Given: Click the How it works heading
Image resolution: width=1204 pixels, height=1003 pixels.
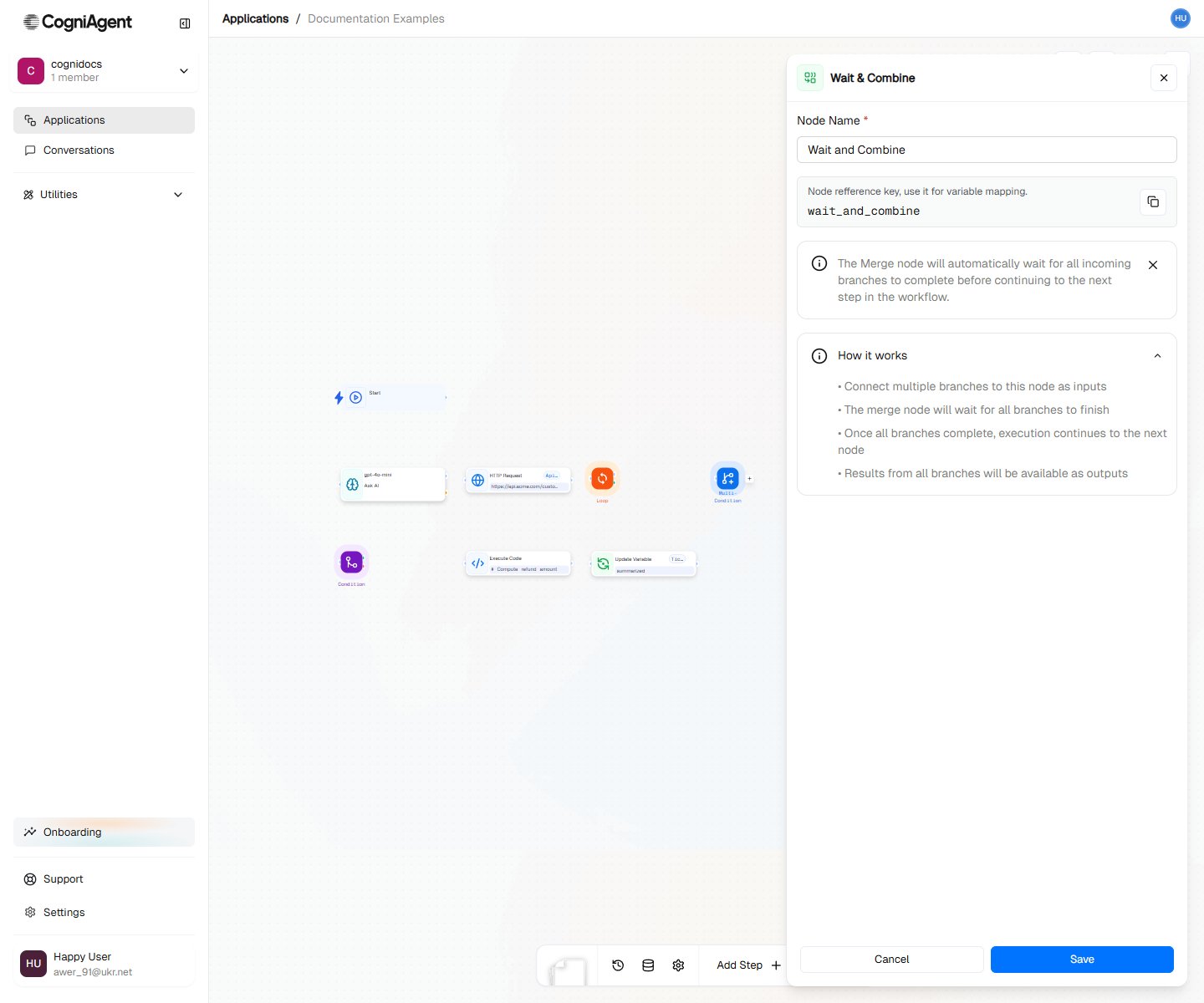Looking at the screenshot, I should pos(872,356).
